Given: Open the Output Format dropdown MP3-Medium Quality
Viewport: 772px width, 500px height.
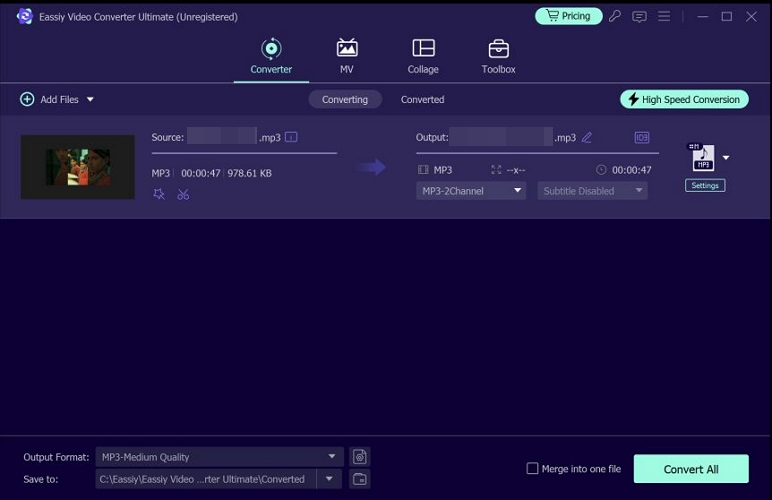Looking at the screenshot, I should click(x=219, y=457).
